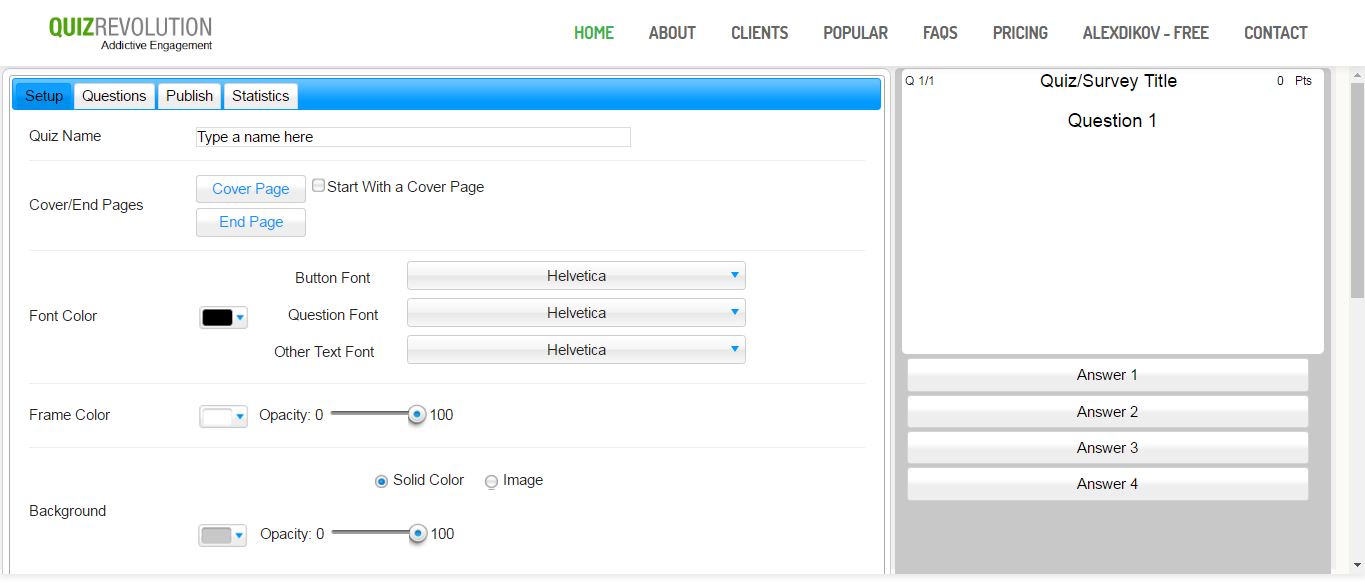This screenshot has width=1365, height=583.
Task: Open the Pricing page link
Action: coord(1020,33)
